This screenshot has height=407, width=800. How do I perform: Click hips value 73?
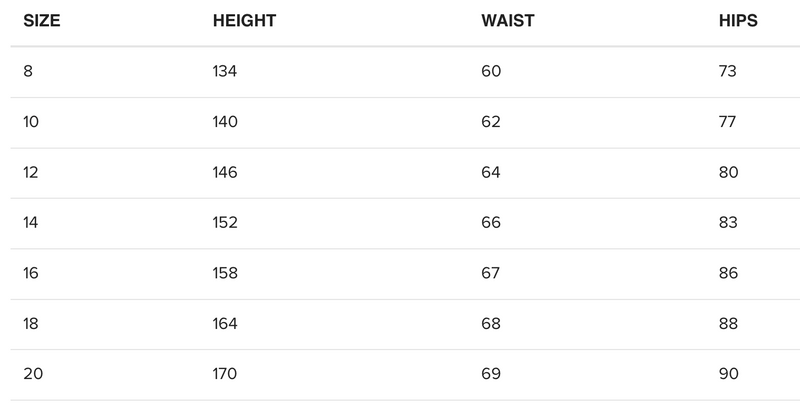[727, 72]
